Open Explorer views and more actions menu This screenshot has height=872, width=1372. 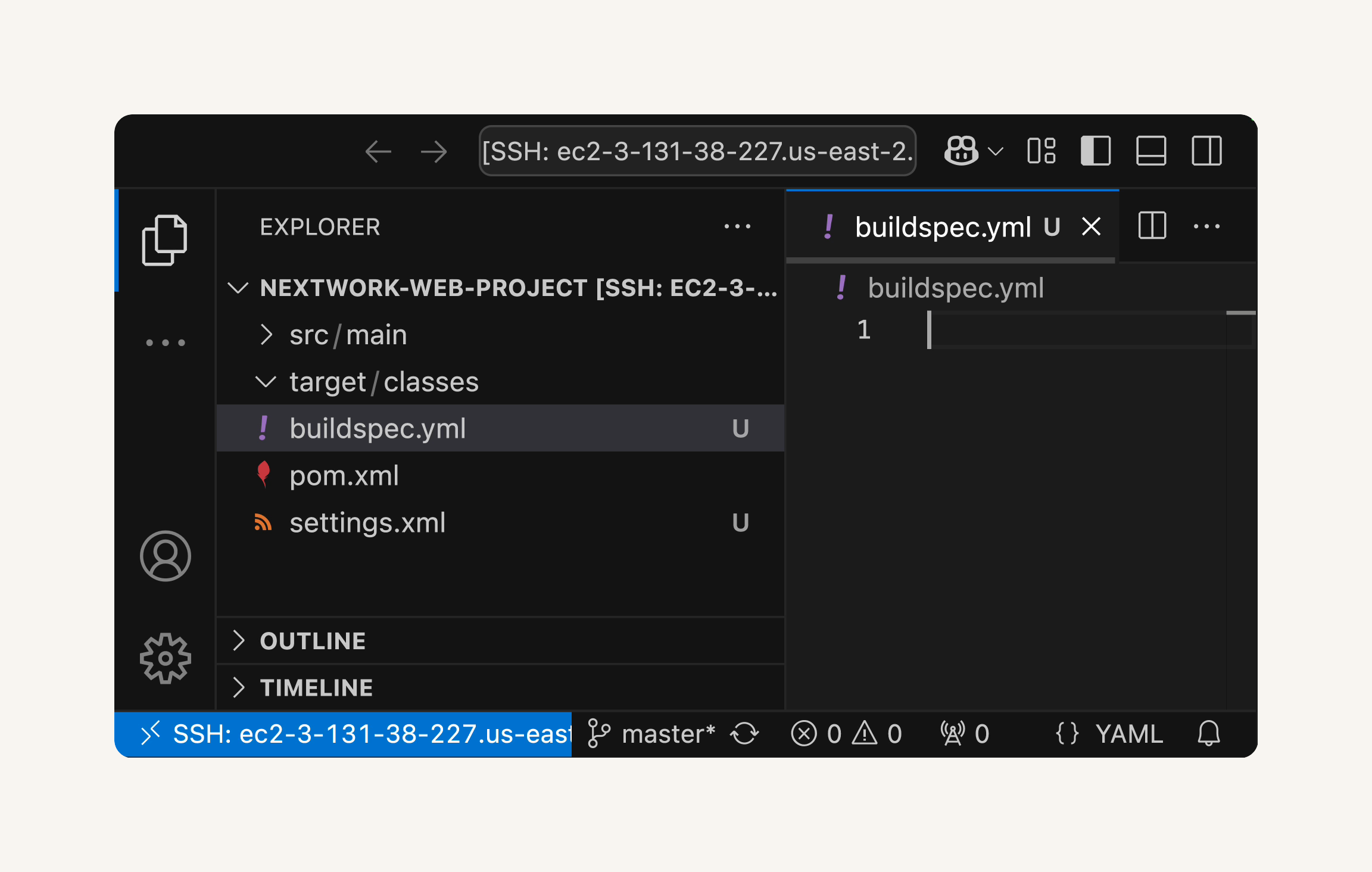[737, 226]
